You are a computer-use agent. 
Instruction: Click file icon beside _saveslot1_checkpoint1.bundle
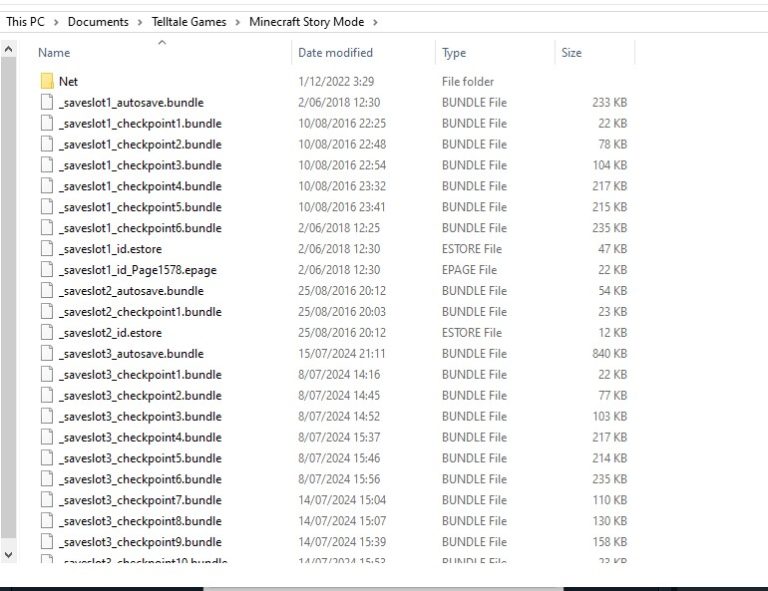click(47, 123)
